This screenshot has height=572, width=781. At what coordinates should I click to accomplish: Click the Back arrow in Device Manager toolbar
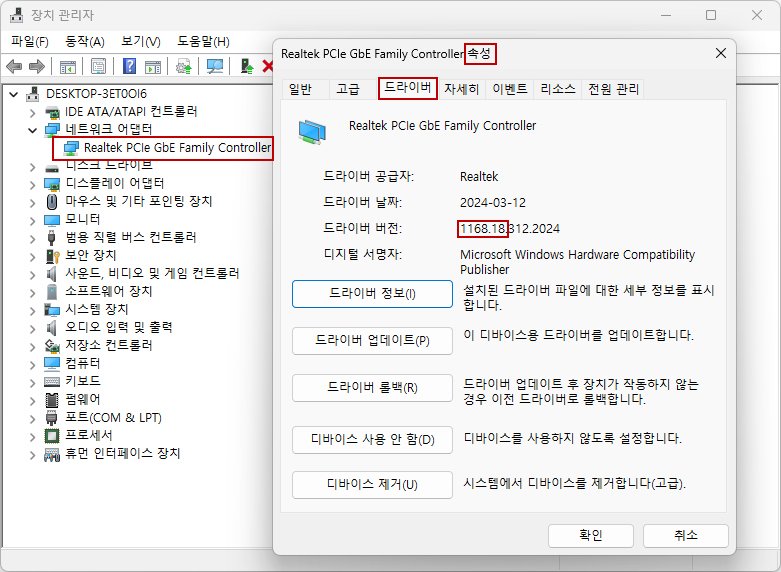tap(14, 66)
